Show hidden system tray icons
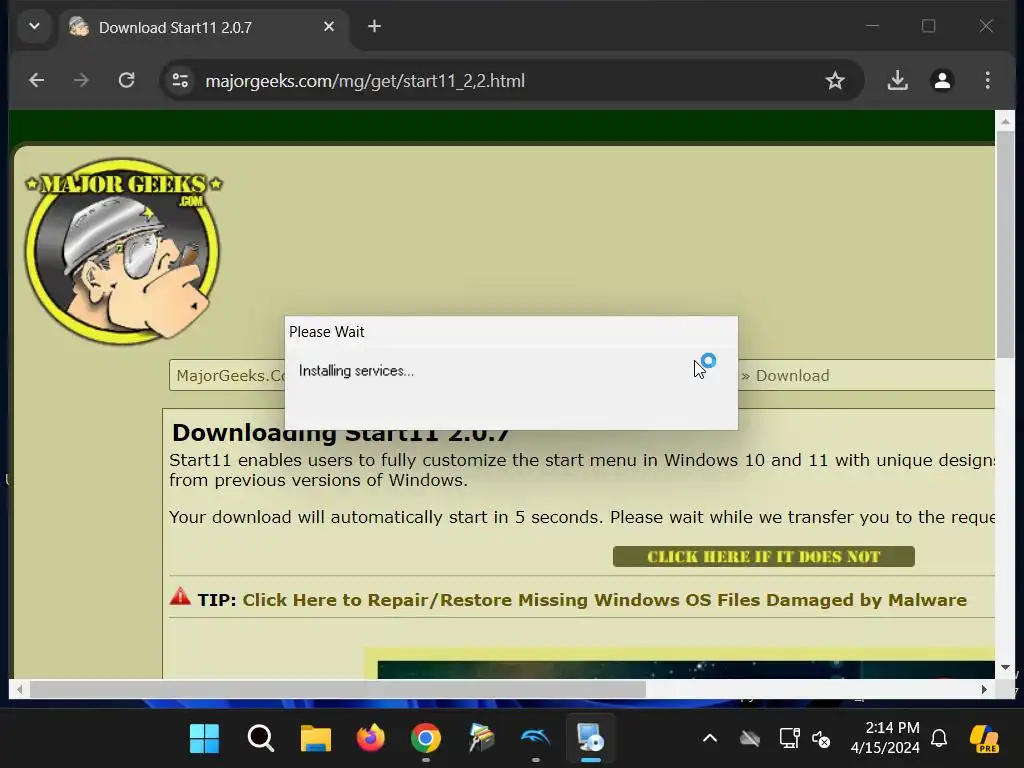1024x768 pixels. pos(710,739)
